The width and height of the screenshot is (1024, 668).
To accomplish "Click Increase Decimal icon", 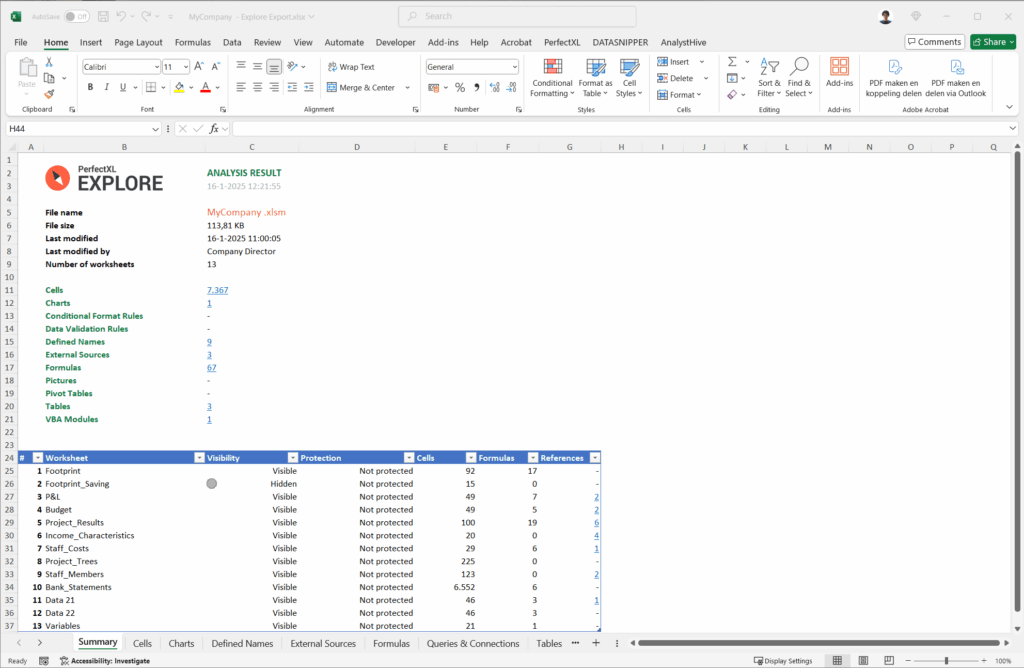I will coord(494,87).
